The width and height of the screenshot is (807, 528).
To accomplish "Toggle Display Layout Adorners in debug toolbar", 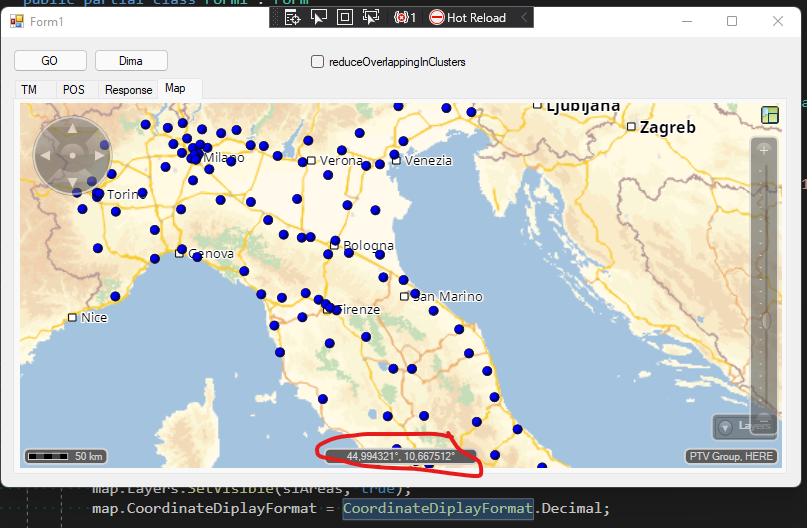I will (x=345, y=17).
